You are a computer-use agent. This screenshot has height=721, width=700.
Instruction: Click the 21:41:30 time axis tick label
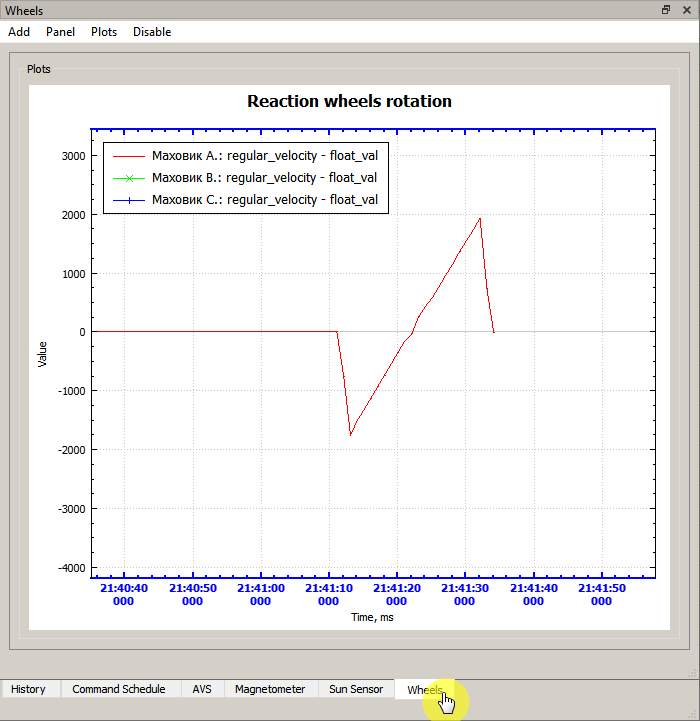465,595
